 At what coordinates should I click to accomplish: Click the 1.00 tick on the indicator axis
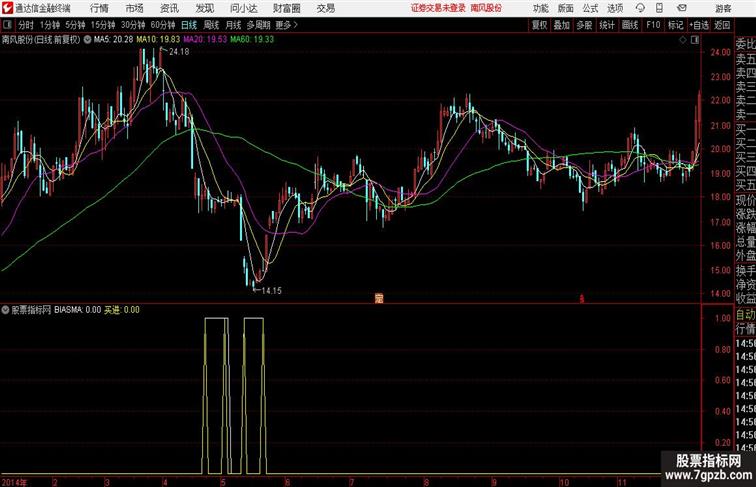point(723,318)
